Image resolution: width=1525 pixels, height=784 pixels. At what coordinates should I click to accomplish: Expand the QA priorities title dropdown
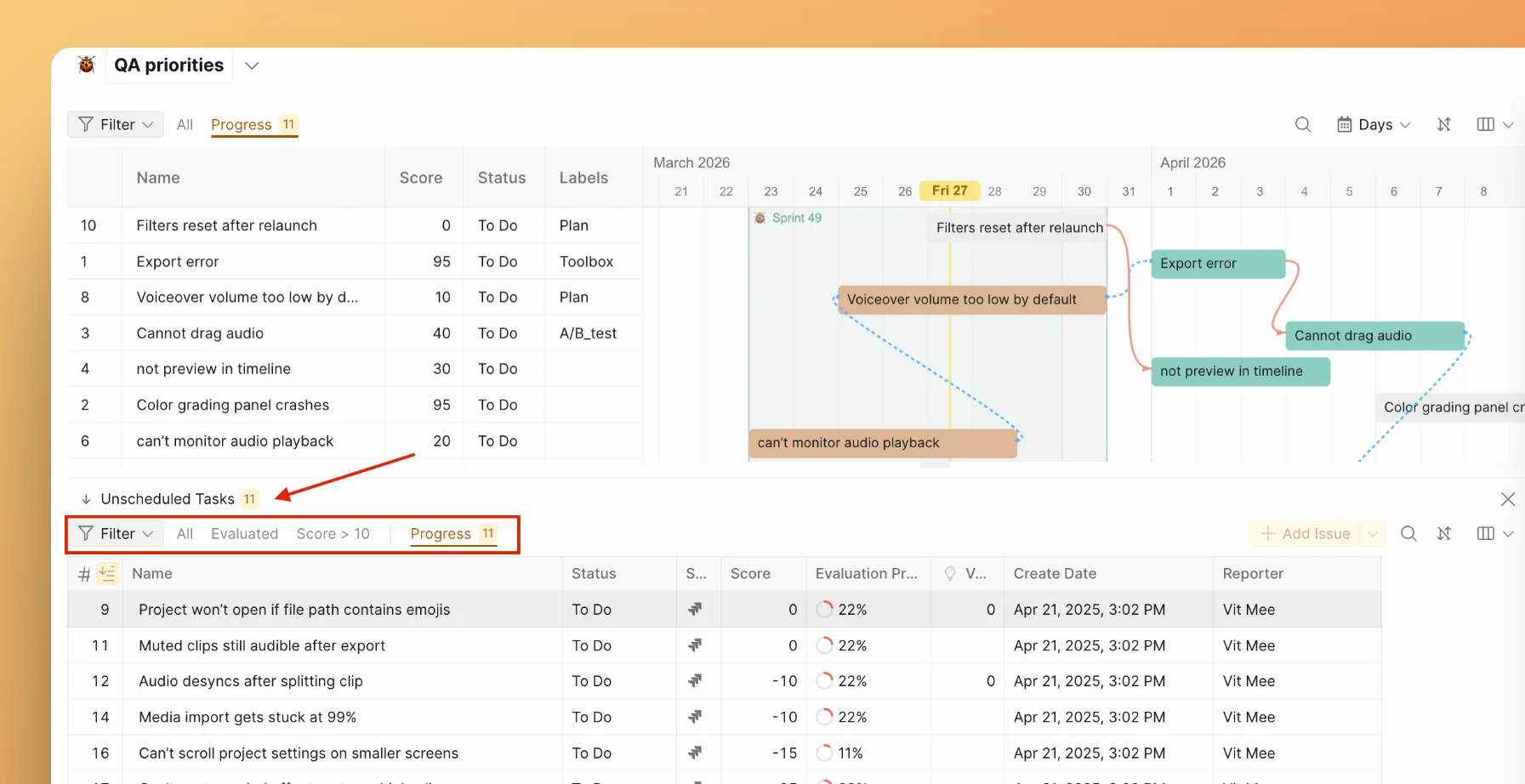pyautogui.click(x=252, y=65)
